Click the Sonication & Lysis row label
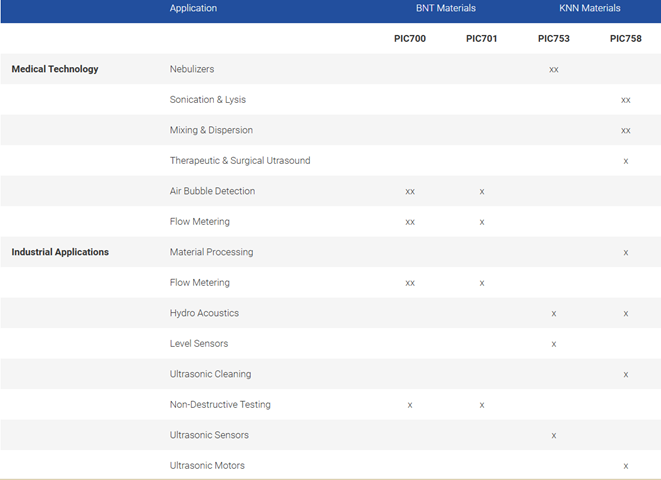The height and width of the screenshot is (480, 661). [208, 100]
